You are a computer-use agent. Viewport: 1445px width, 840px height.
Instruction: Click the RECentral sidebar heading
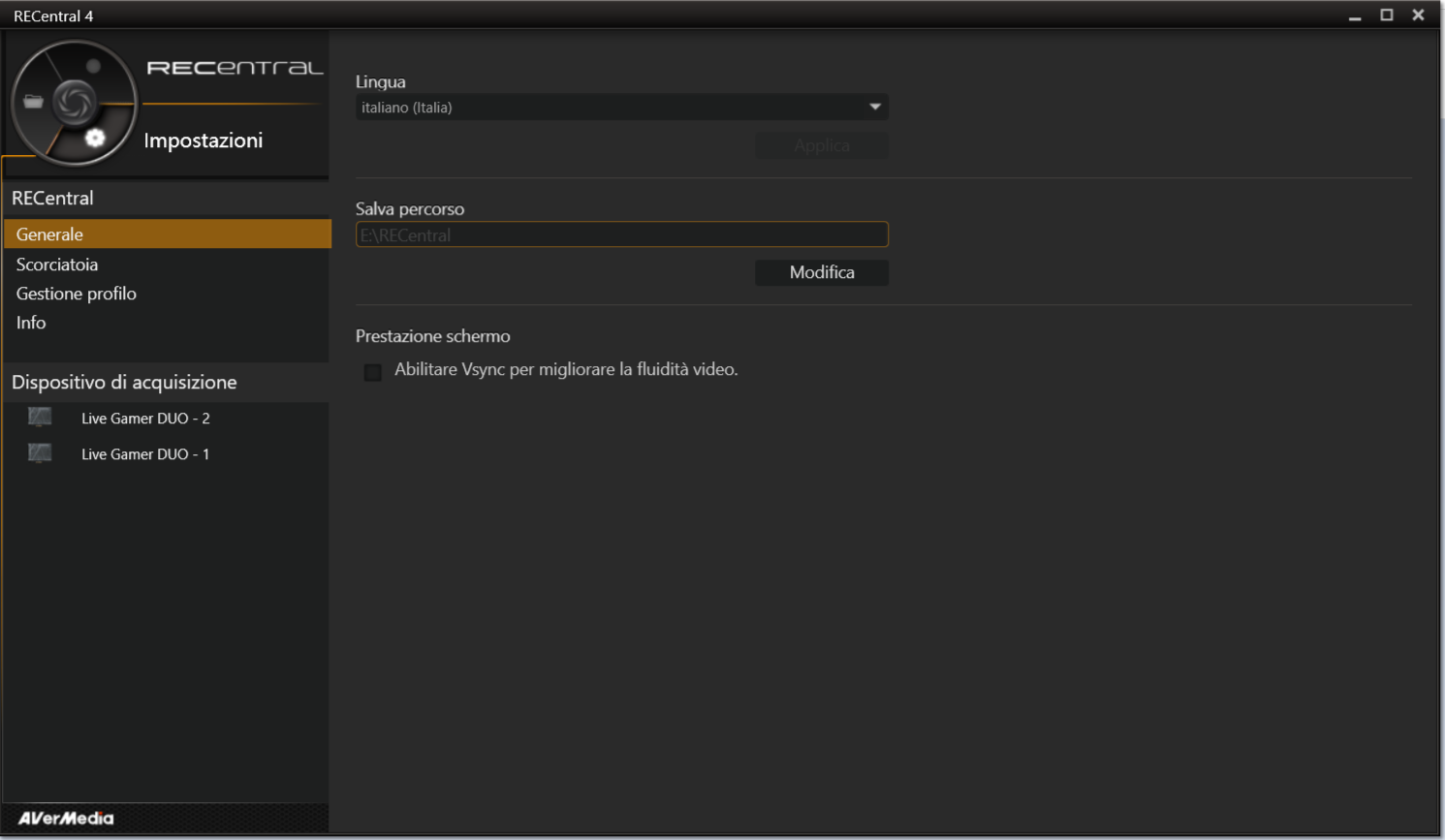pos(52,198)
